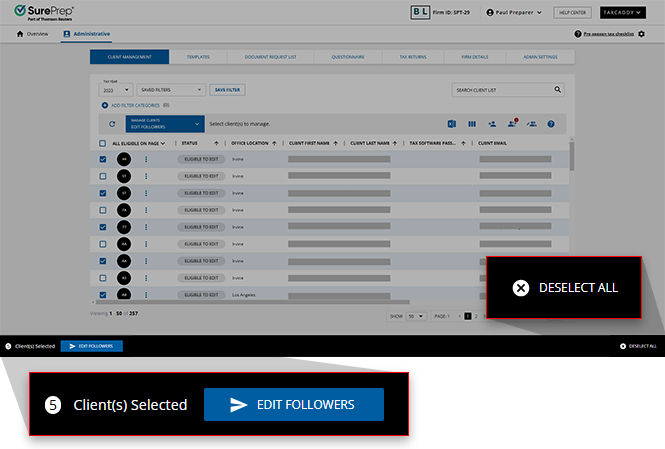Click the search magnifier icon
Screen dimensions: 665x449
[558, 89]
